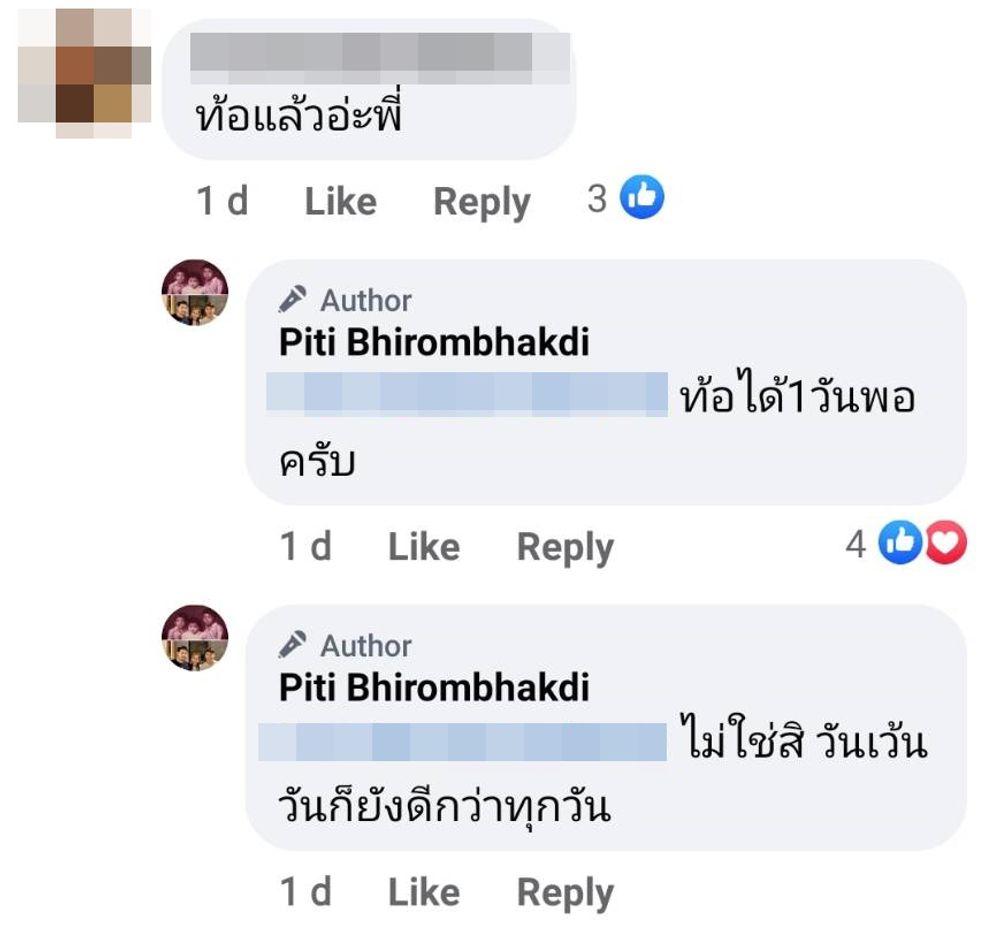Click the Author microphone icon in first reply

pyautogui.click(x=292, y=300)
